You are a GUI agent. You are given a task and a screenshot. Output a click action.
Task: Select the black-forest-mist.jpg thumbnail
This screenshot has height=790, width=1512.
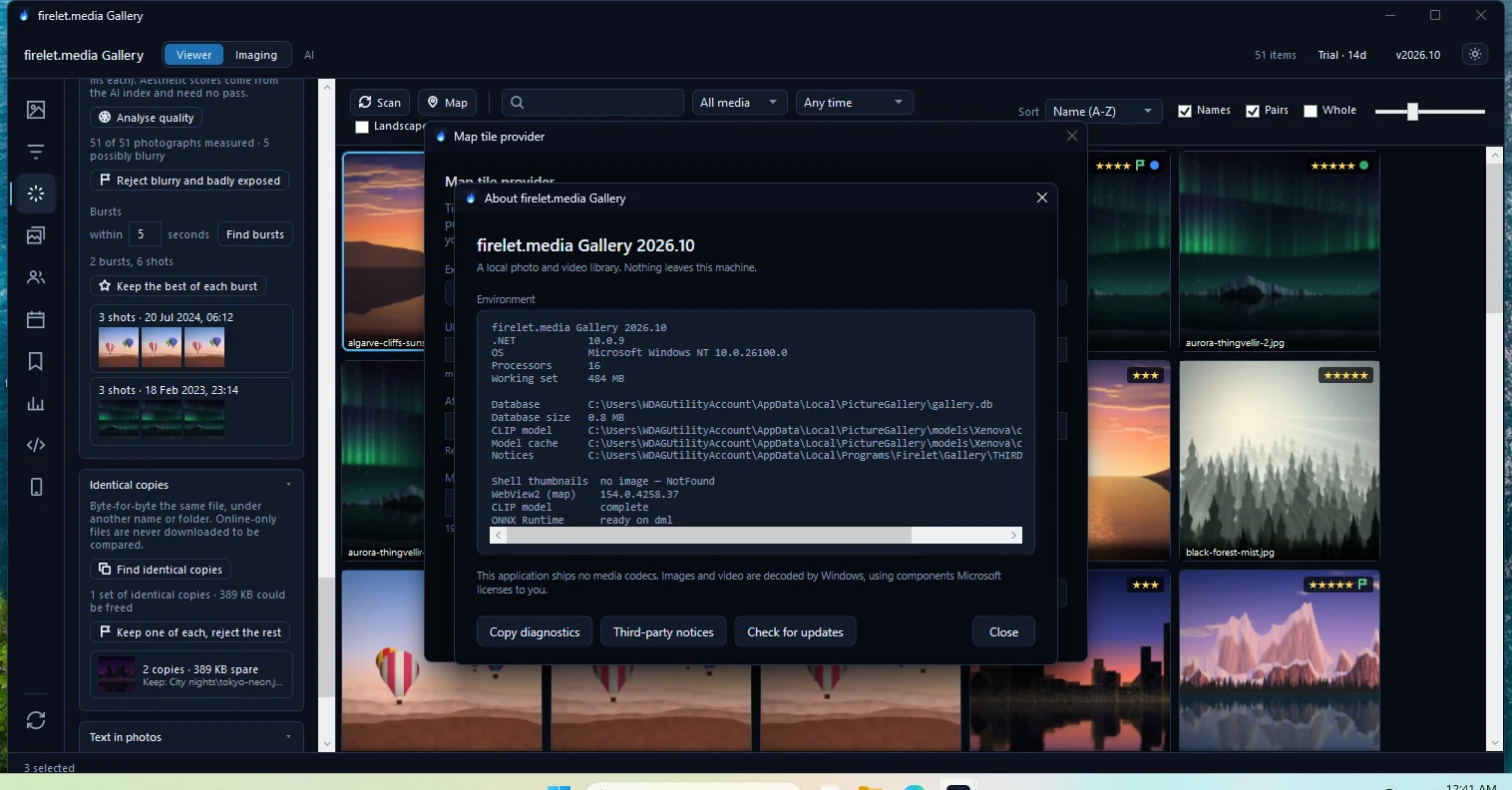tap(1279, 461)
